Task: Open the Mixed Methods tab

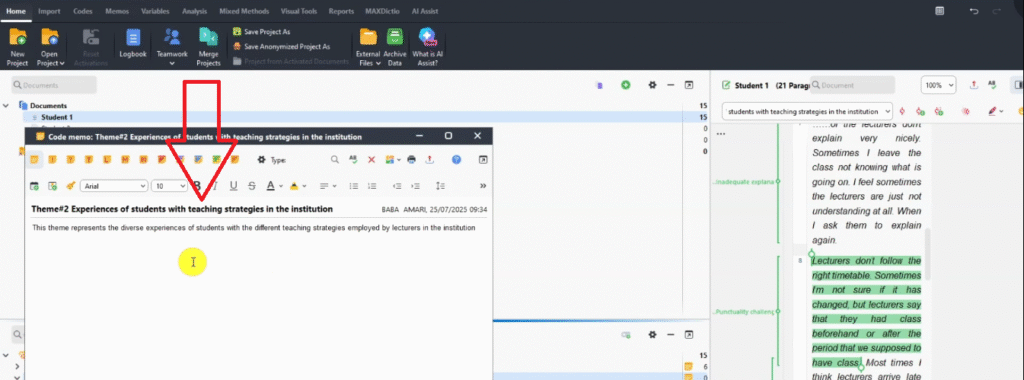Action: (244, 11)
